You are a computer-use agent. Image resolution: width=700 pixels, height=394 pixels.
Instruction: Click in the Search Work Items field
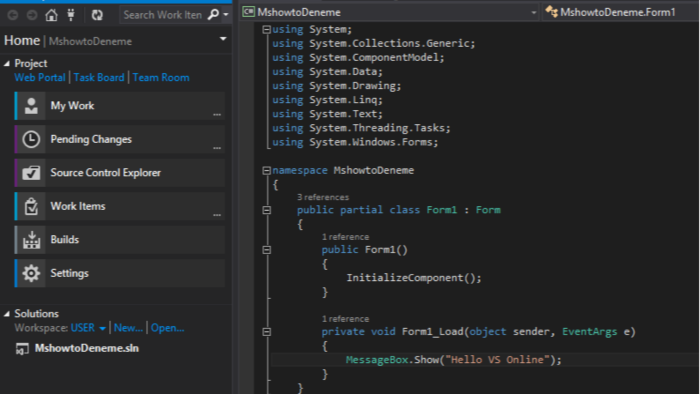tap(162, 15)
